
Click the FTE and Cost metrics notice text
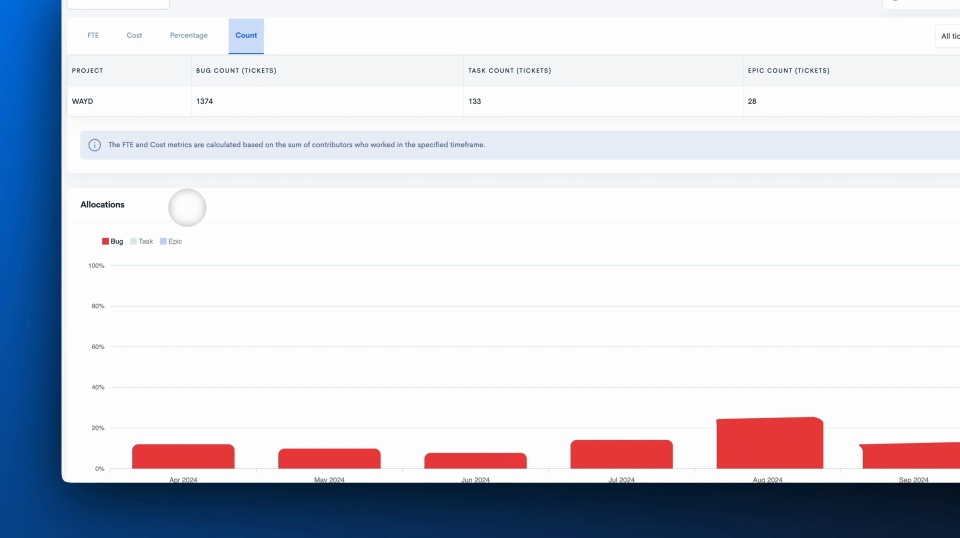tap(296, 145)
